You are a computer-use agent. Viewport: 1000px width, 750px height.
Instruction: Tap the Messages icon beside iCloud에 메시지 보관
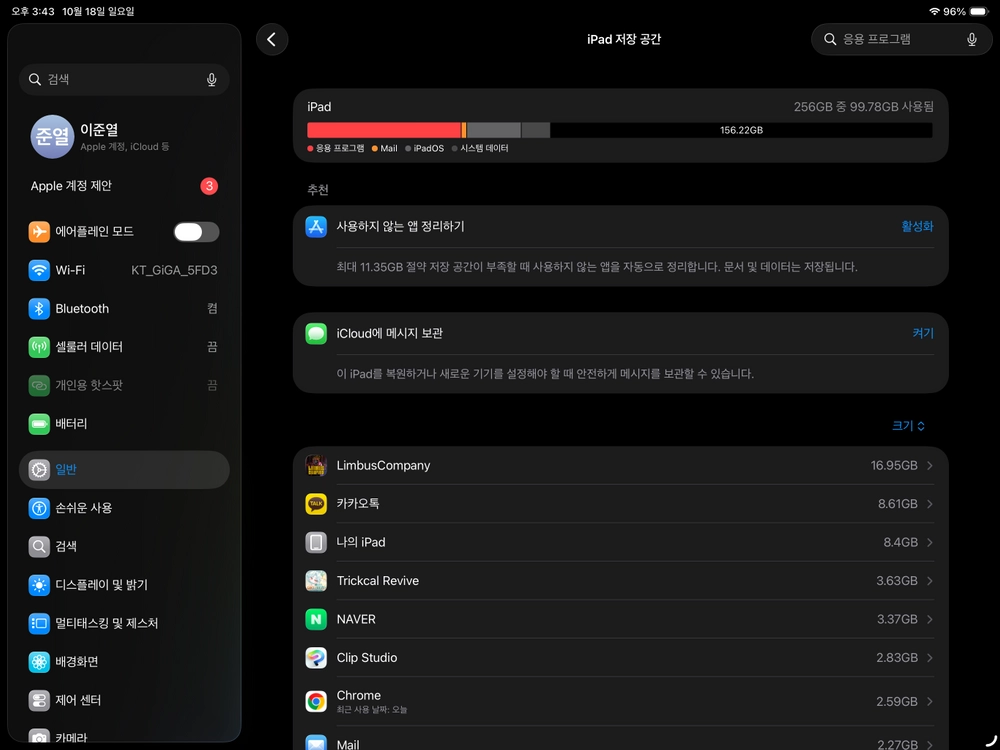coord(316,334)
